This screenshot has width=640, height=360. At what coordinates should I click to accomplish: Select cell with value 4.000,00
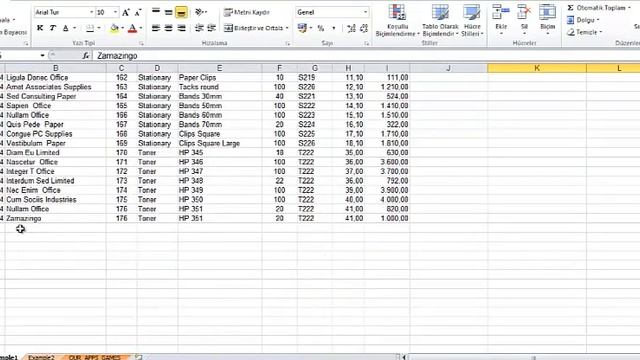click(x=387, y=200)
